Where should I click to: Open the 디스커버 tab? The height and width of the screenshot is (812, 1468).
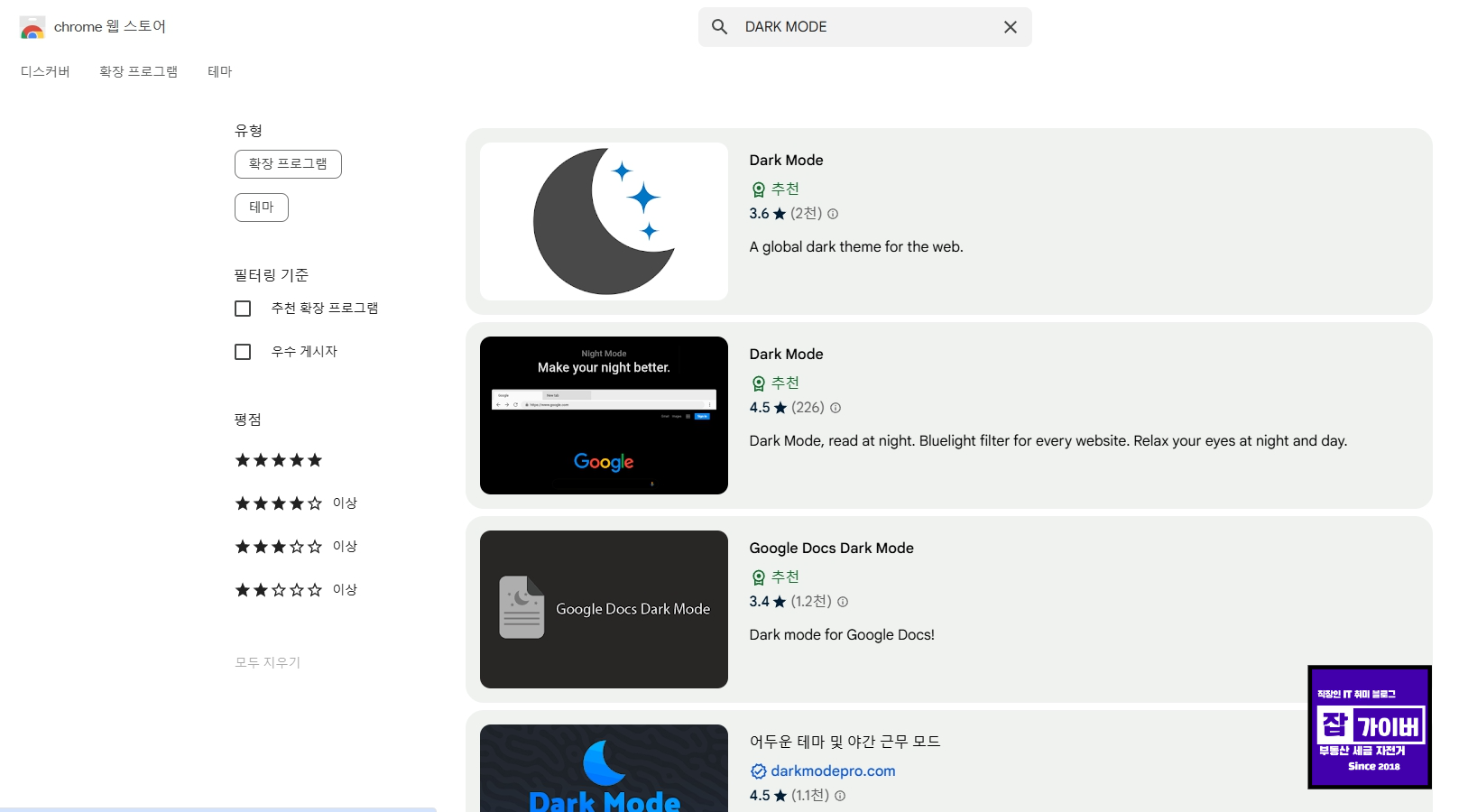tap(45, 71)
